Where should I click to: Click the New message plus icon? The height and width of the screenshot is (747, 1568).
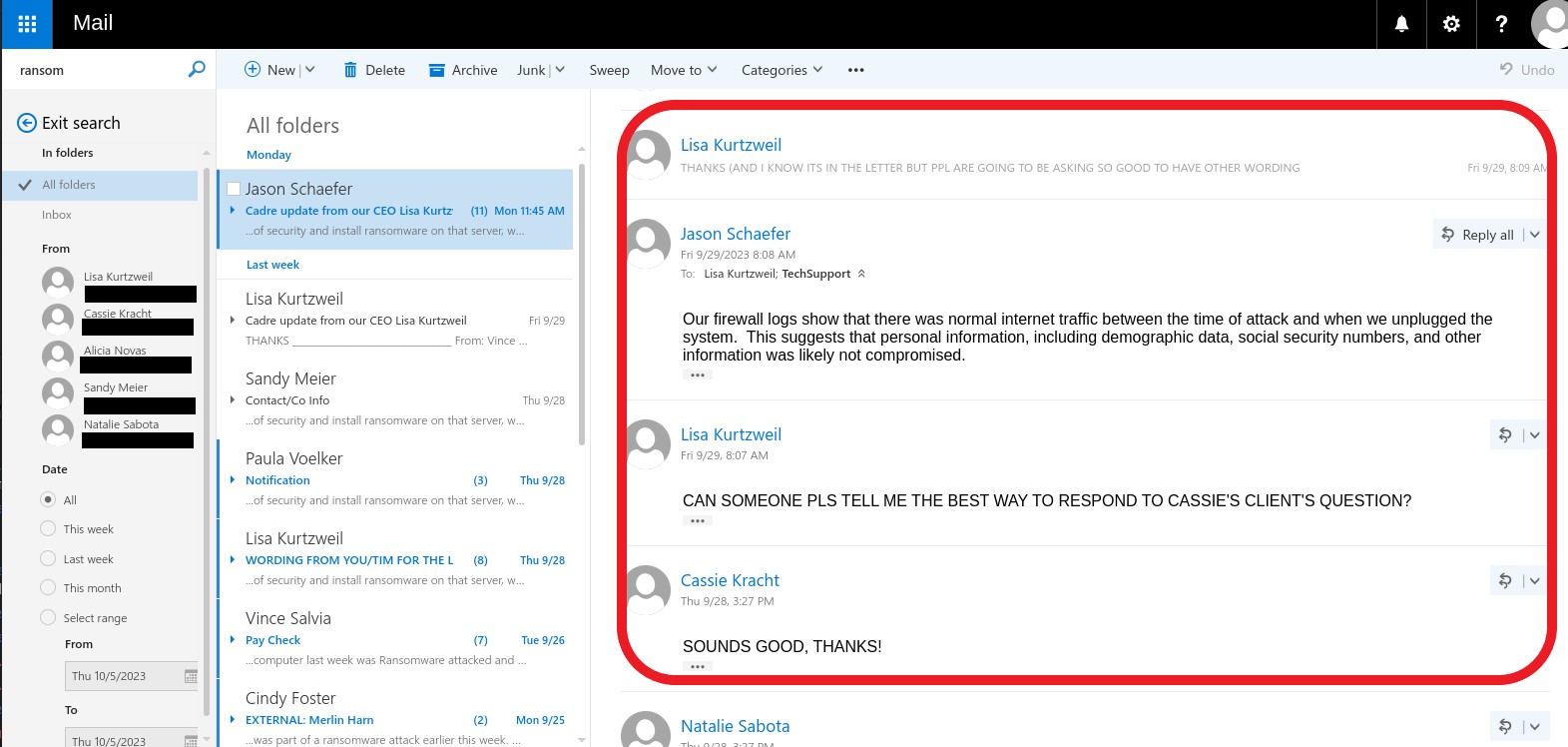[x=253, y=69]
